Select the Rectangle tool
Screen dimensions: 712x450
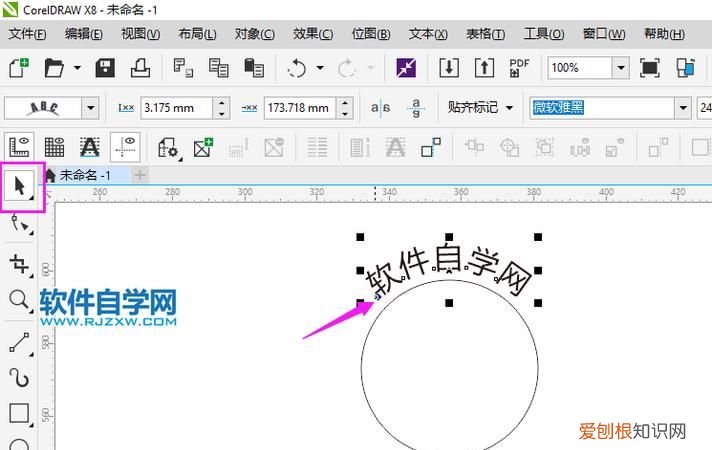pos(20,413)
